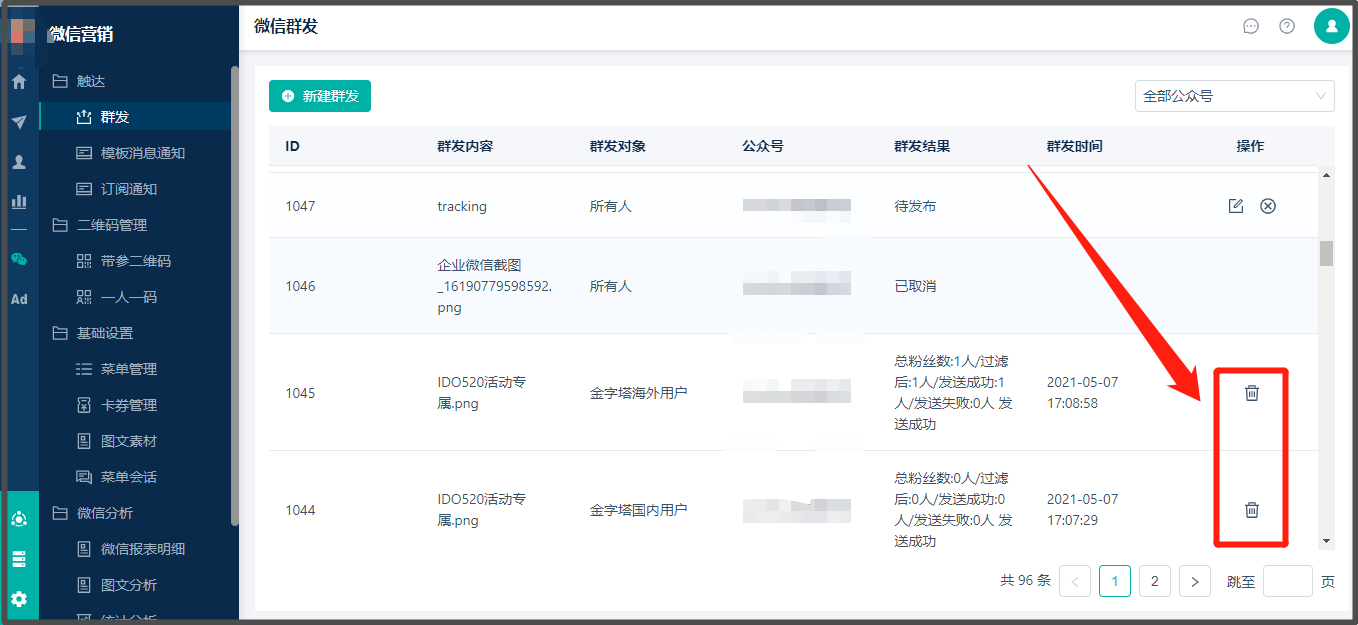The height and width of the screenshot is (625, 1358).
Task: Open the 全部公众号 dropdown
Action: point(1234,96)
